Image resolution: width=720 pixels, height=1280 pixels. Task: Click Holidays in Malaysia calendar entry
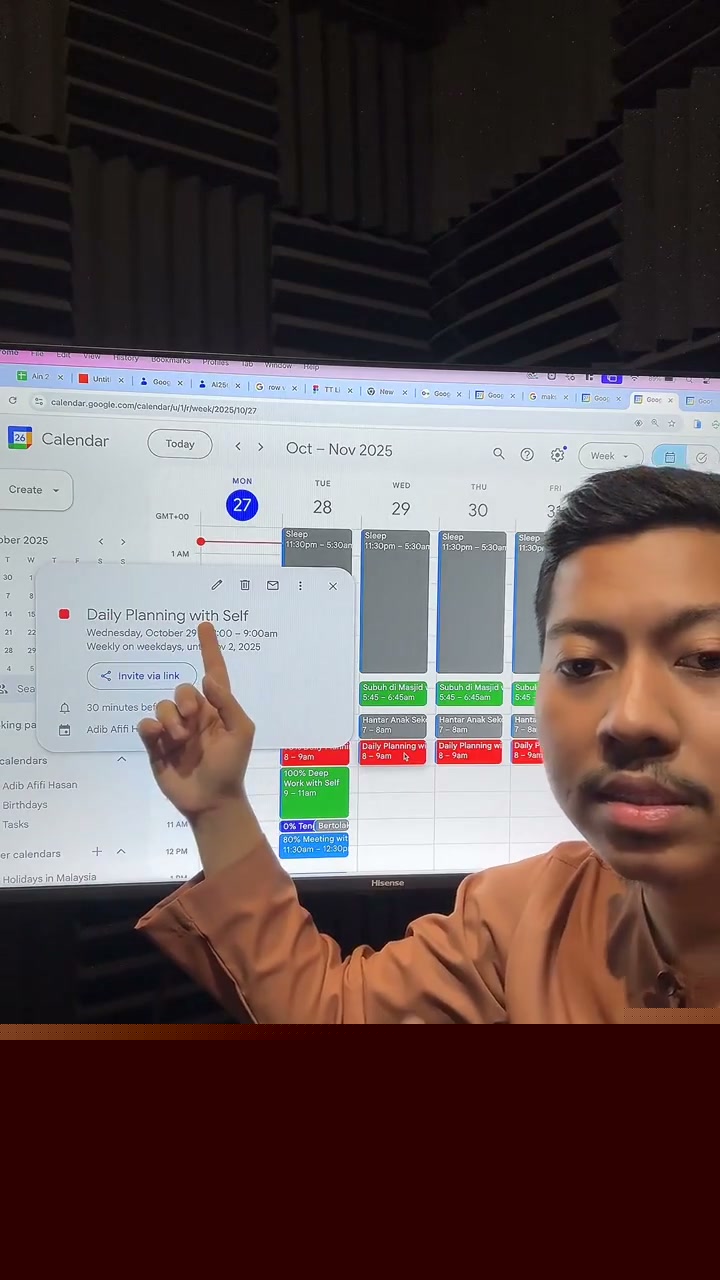(49, 878)
